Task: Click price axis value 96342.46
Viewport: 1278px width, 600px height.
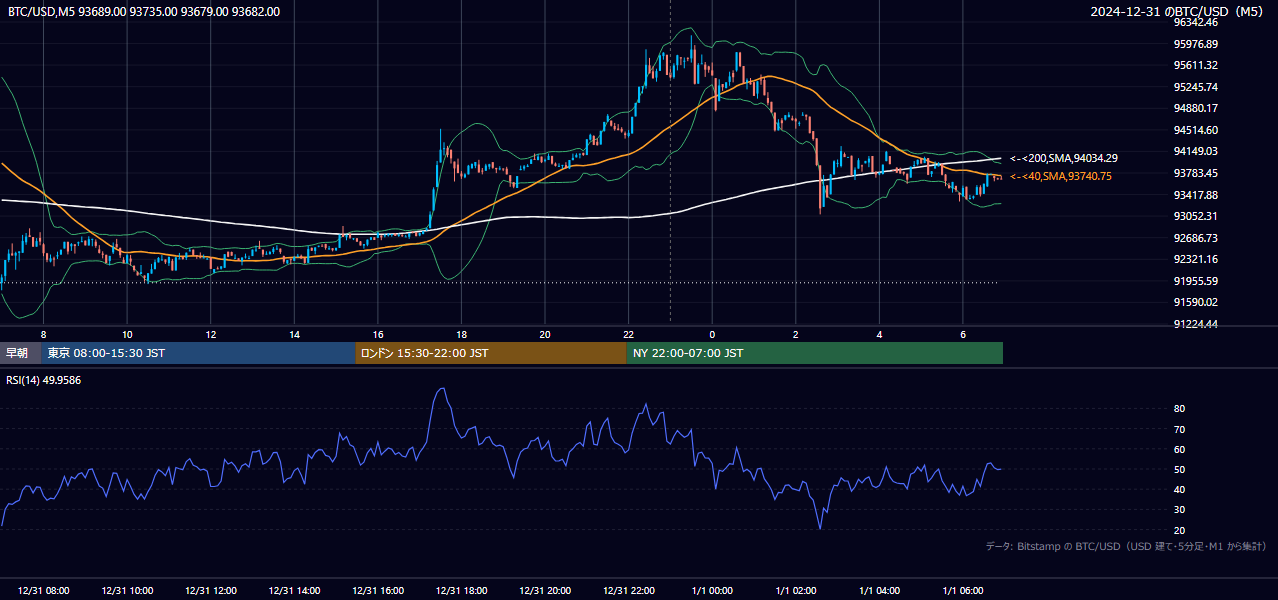Action: (x=1195, y=22)
